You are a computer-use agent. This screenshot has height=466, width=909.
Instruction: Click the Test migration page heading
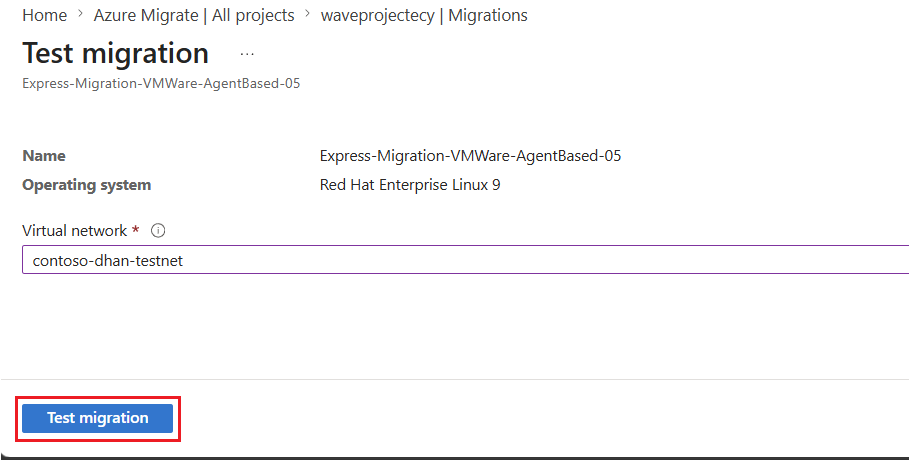115,53
